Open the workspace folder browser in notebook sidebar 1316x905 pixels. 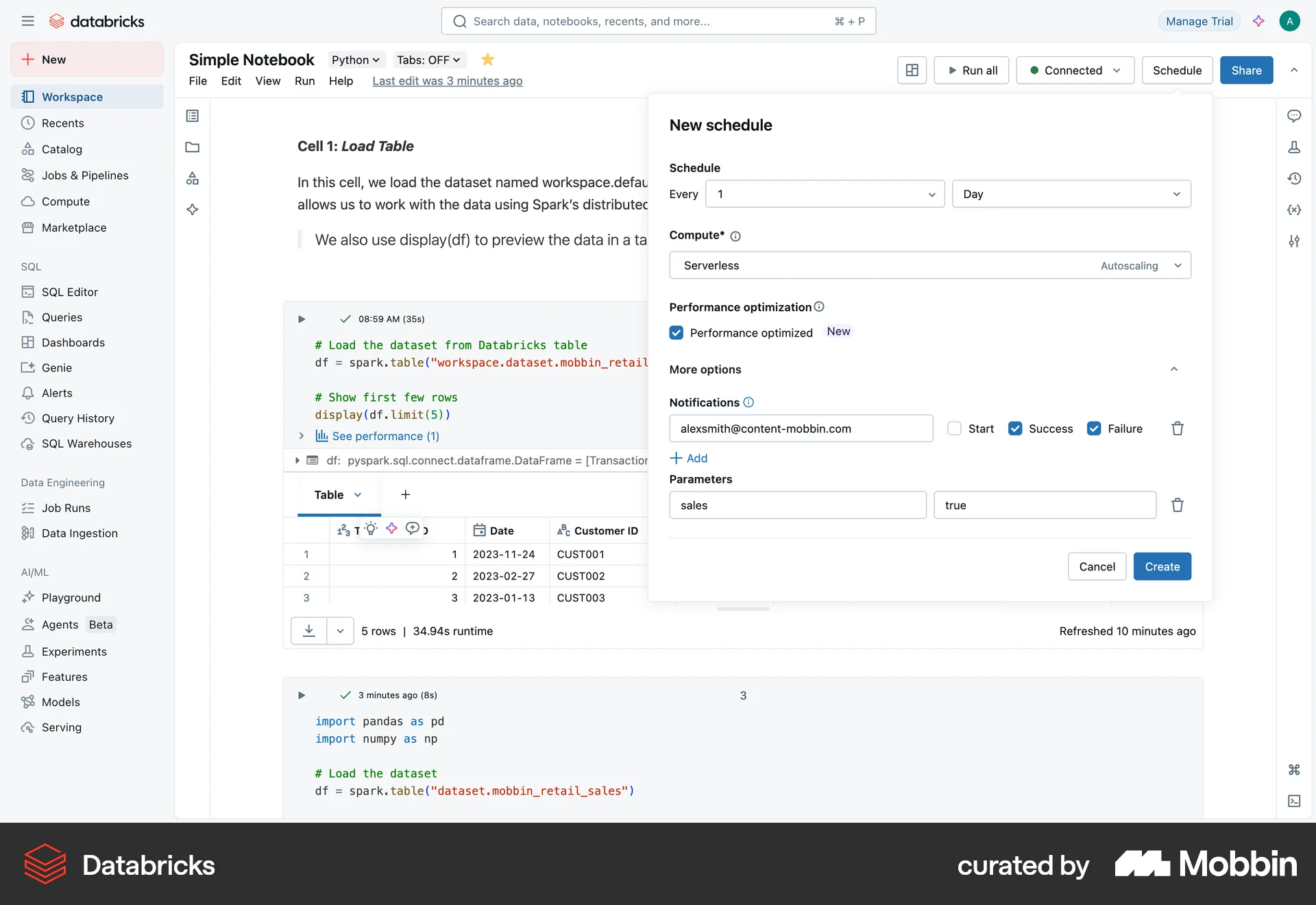click(192, 147)
